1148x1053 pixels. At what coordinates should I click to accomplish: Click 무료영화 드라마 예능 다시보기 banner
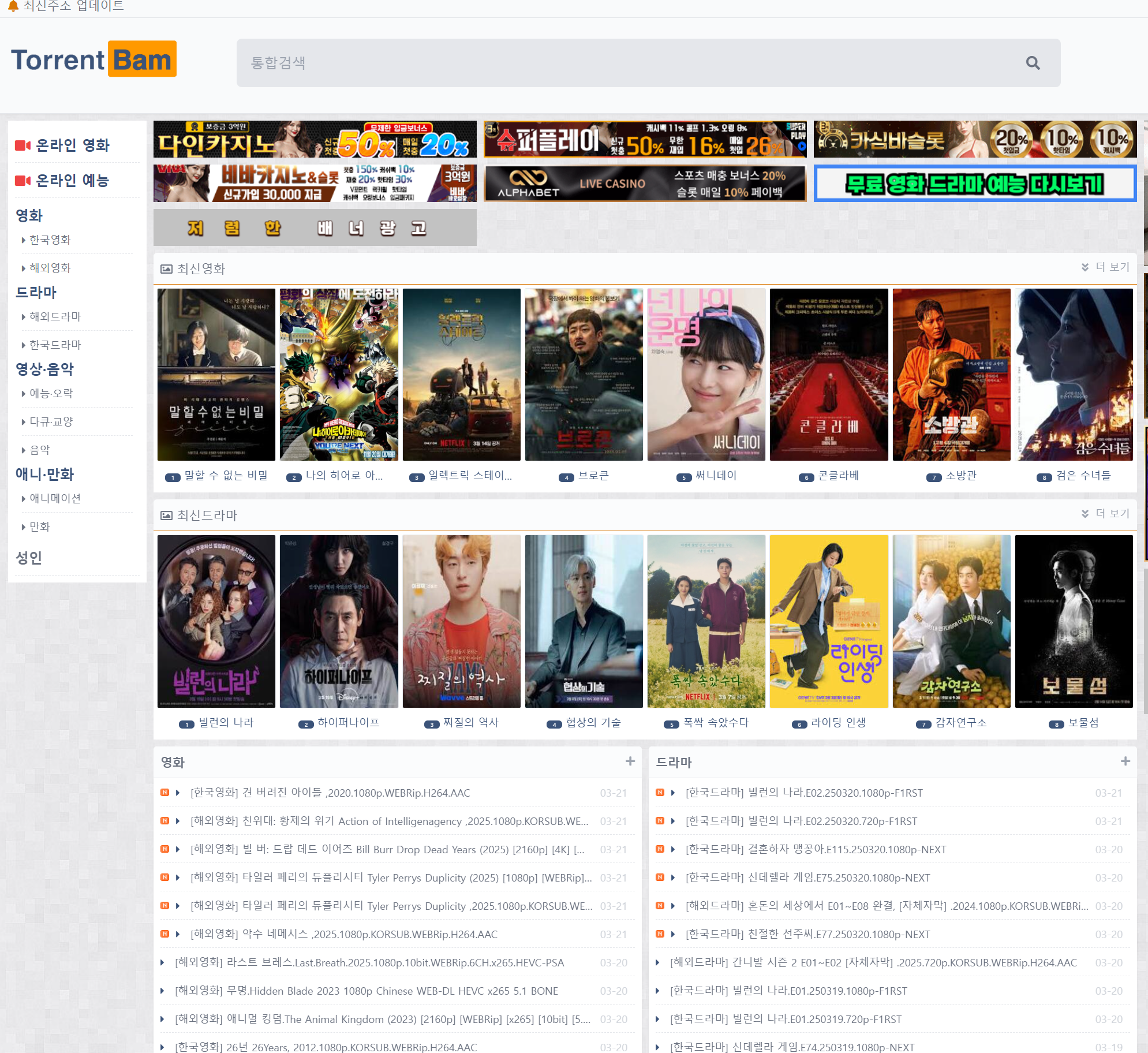[975, 184]
